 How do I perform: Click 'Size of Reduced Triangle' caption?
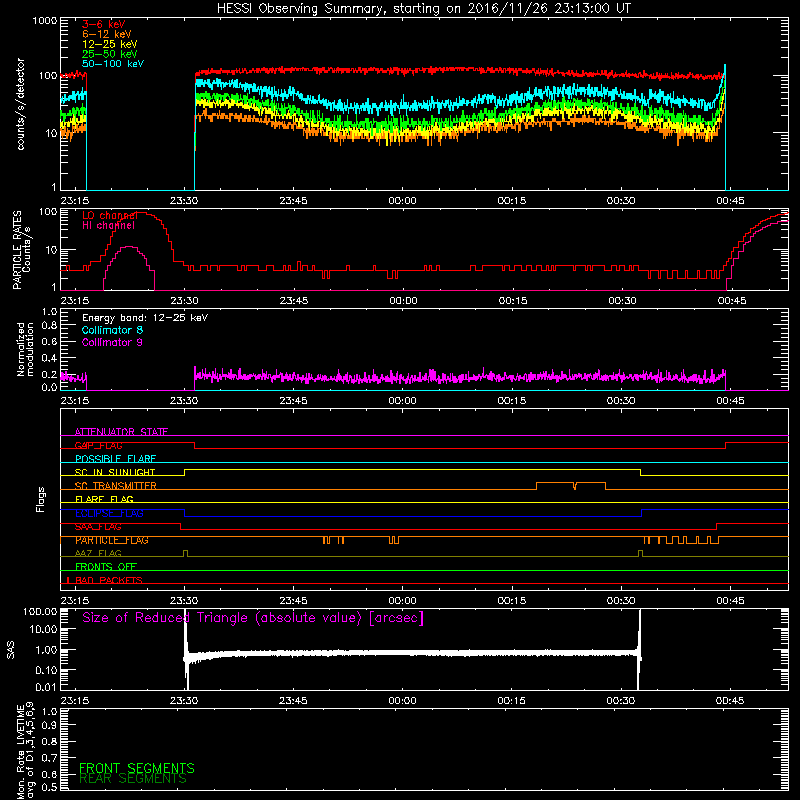pyautogui.click(x=253, y=618)
